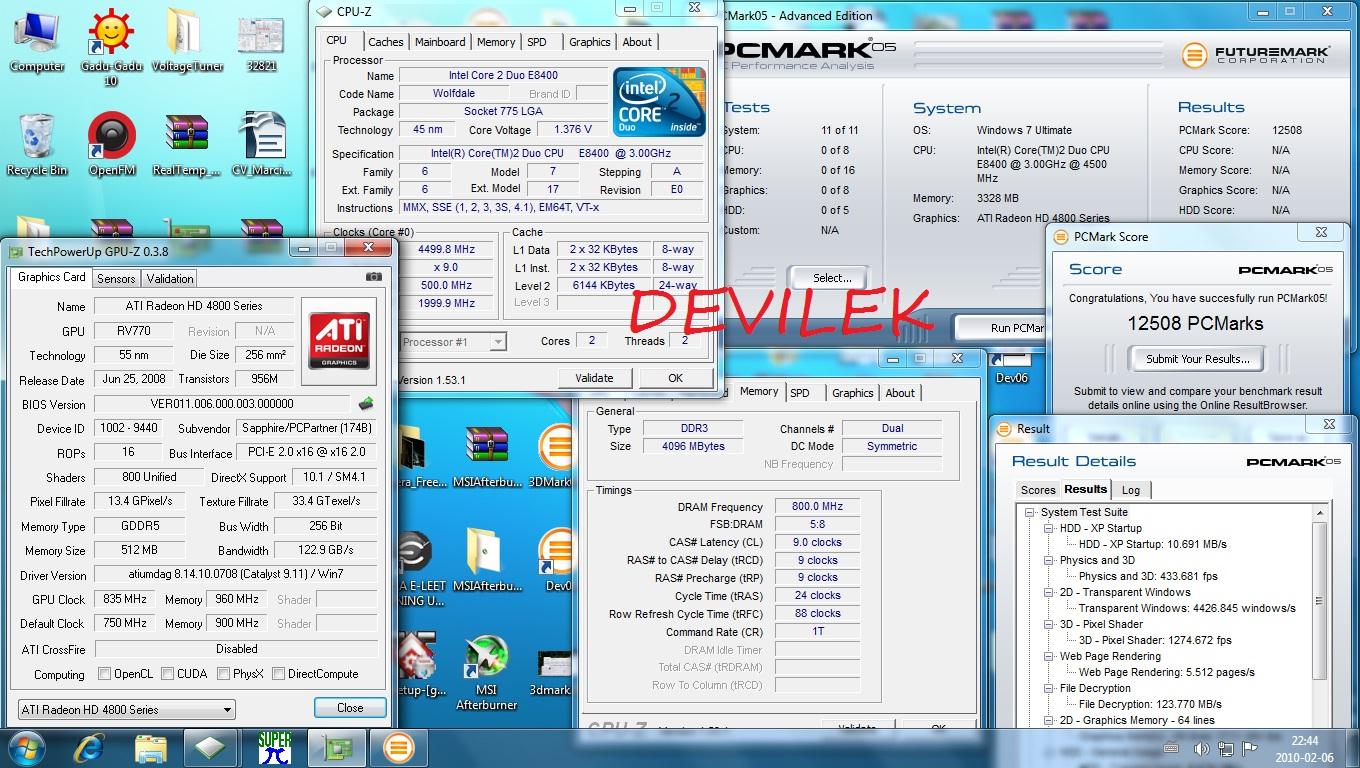Image resolution: width=1360 pixels, height=768 pixels.
Task: Open the RealTemp archive on desktop
Action: coord(186,145)
